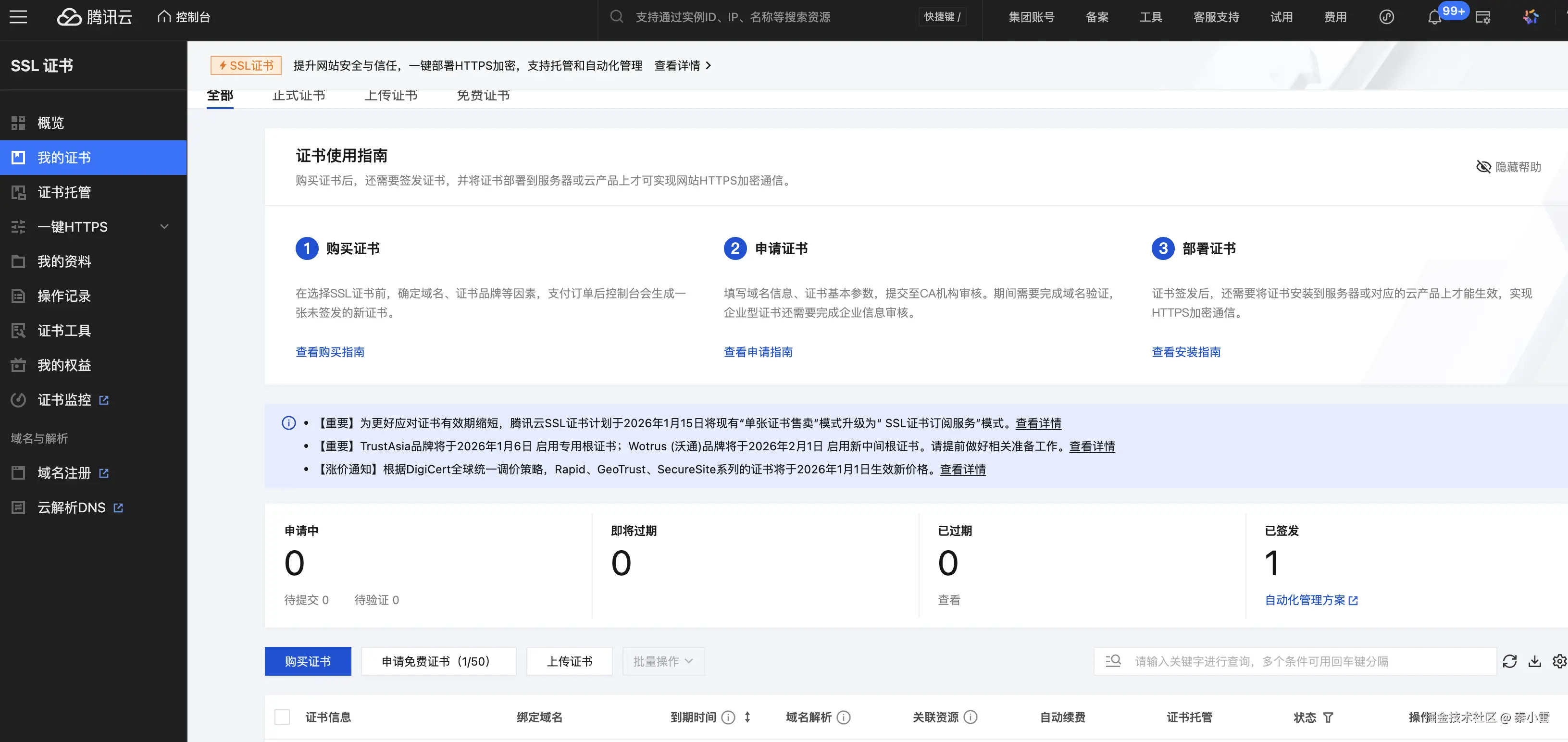The width and height of the screenshot is (1568, 742).
Task: Switch to the 免费证书 tab
Action: click(483, 95)
